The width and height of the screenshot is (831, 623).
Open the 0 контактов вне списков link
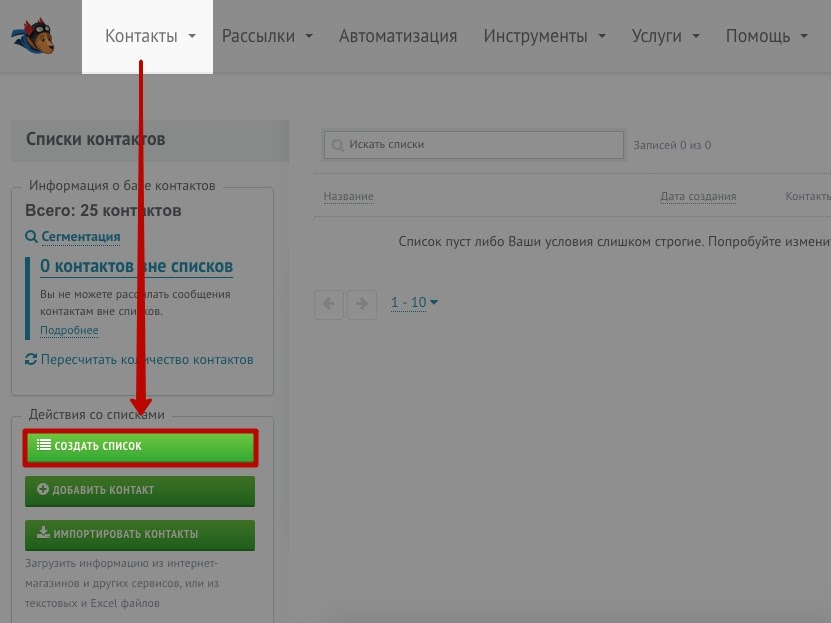click(137, 266)
